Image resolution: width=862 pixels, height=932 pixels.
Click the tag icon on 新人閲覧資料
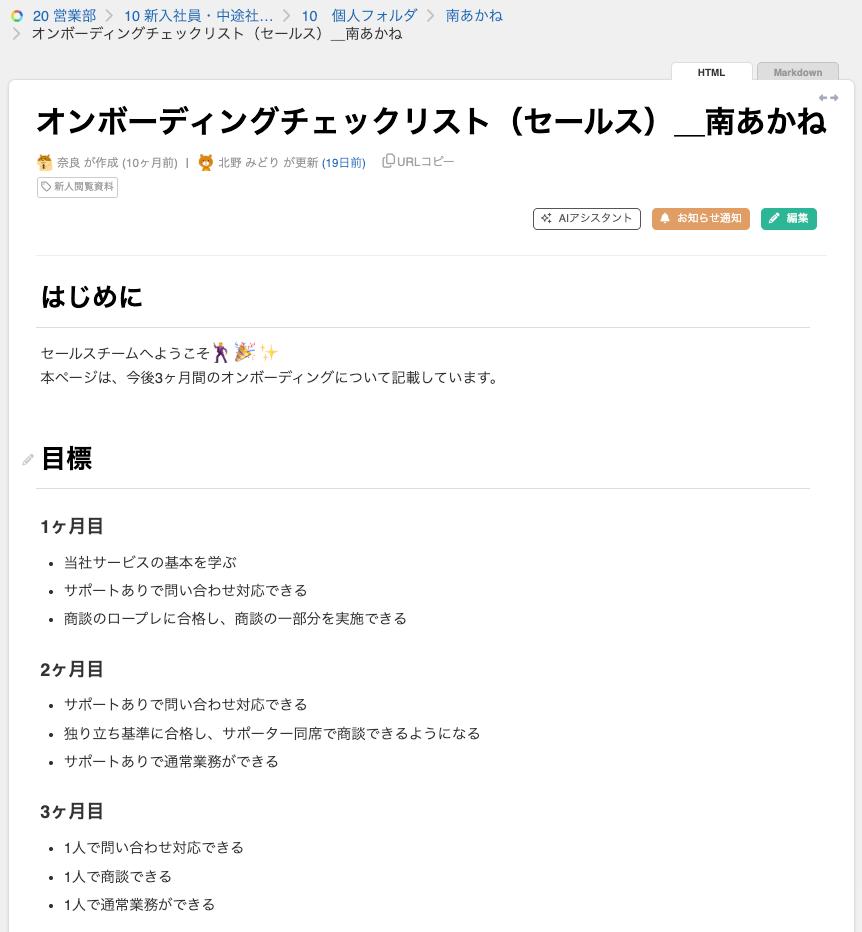pos(46,187)
